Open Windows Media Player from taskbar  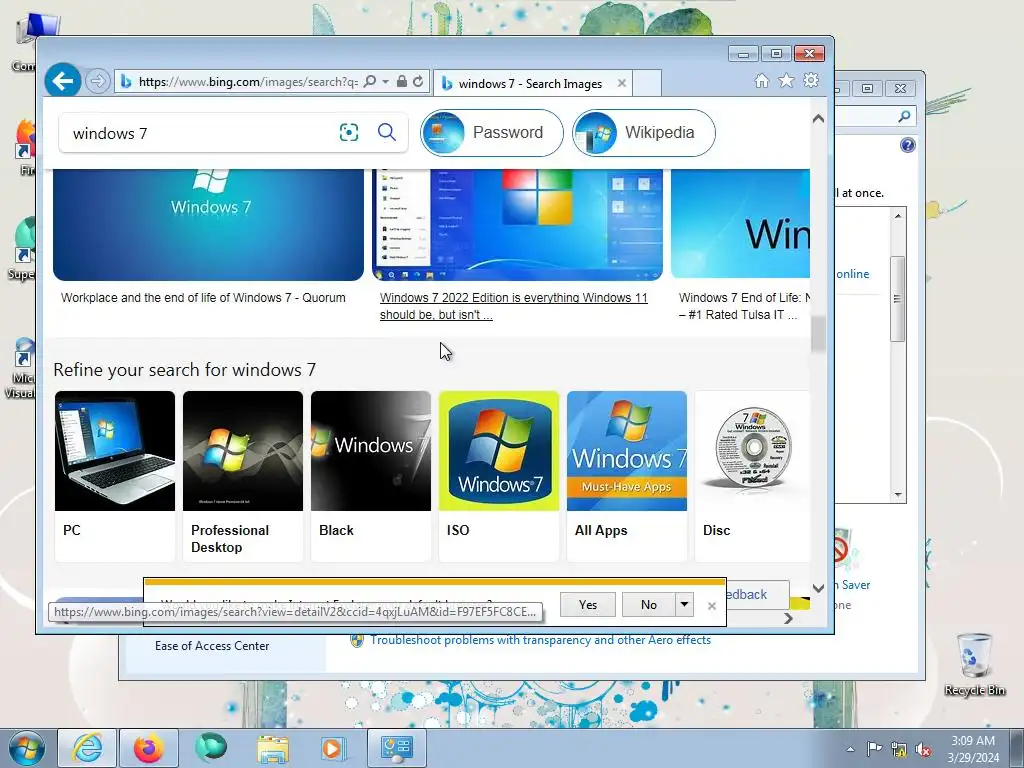point(333,748)
